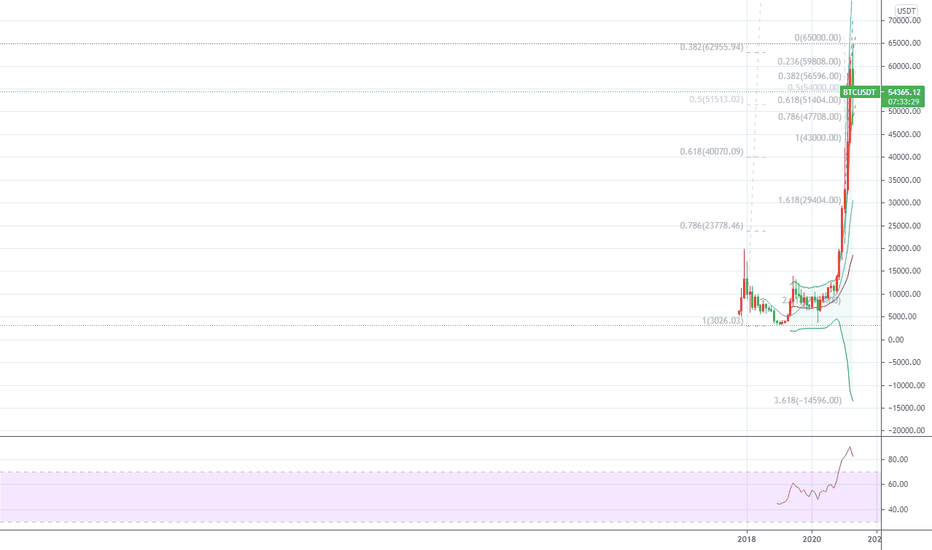932x550 pixels.
Task: Click the 80.00 RSI axis label
Action: [898, 460]
